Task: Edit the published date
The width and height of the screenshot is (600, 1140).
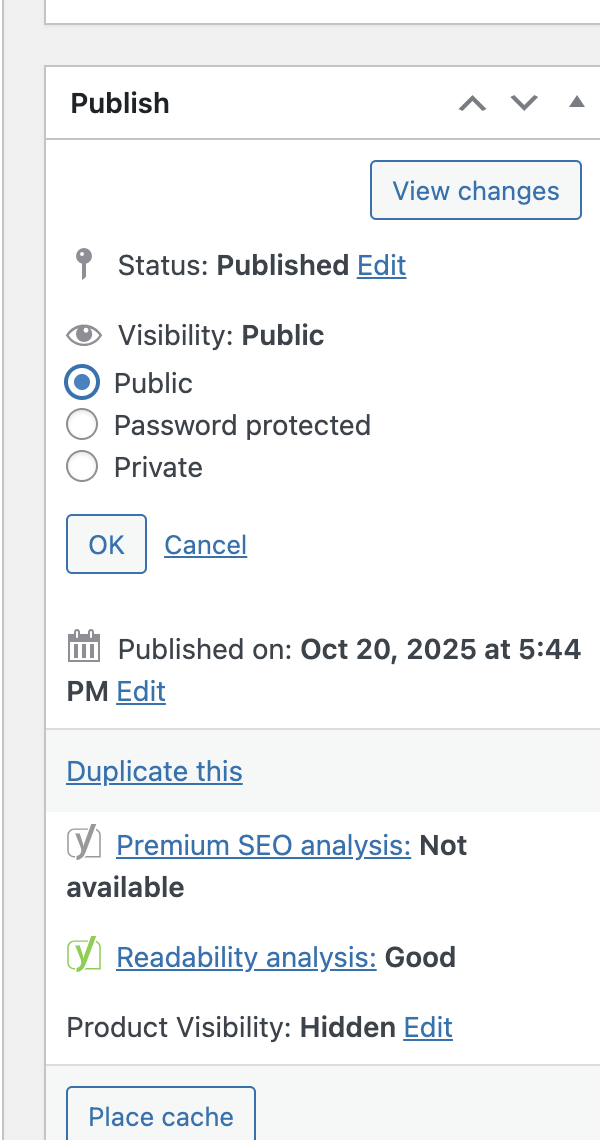Action: (x=141, y=692)
